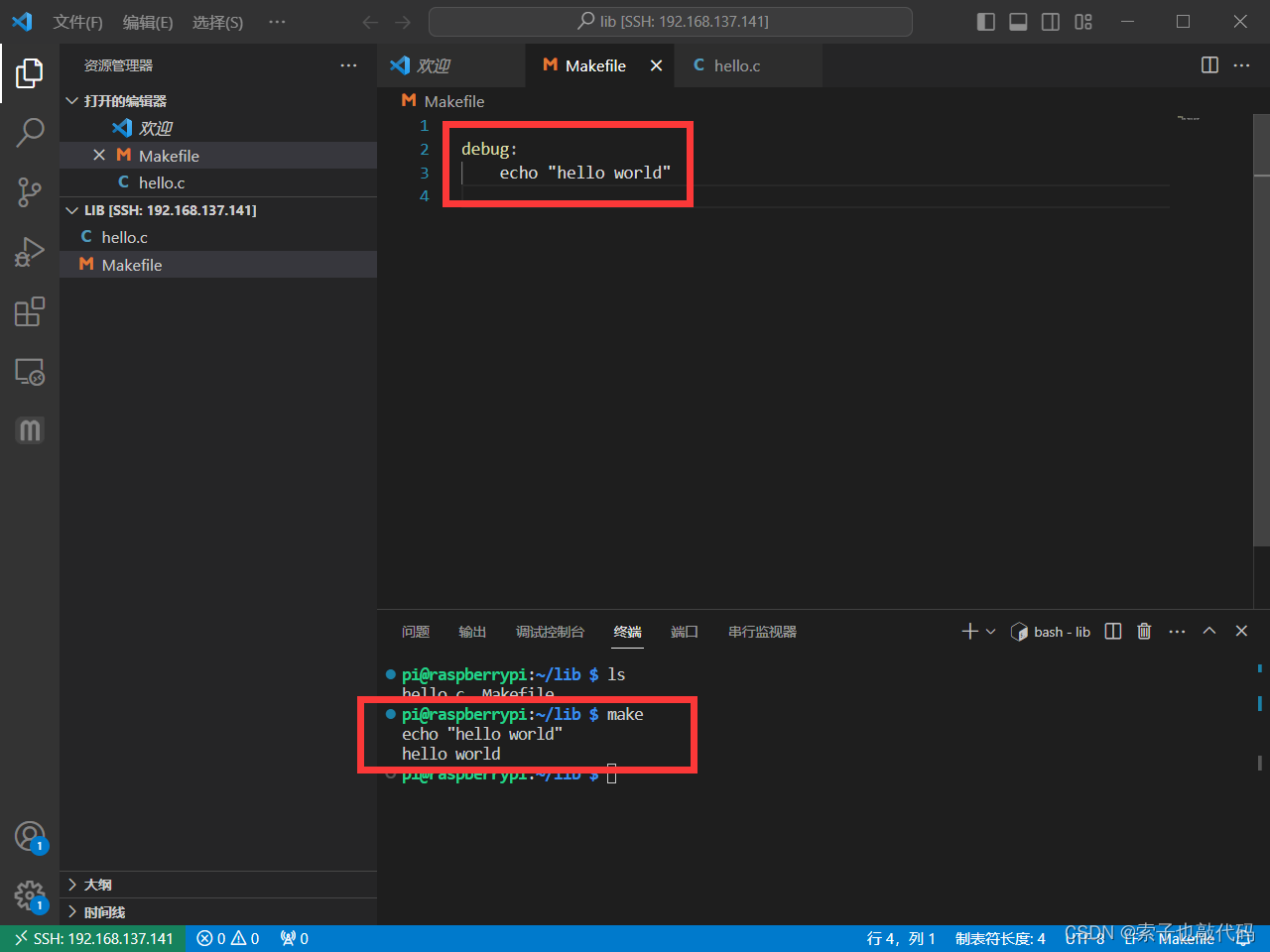The height and width of the screenshot is (952, 1270).
Task: Show the Ports panel tab
Action: (x=685, y=632)
